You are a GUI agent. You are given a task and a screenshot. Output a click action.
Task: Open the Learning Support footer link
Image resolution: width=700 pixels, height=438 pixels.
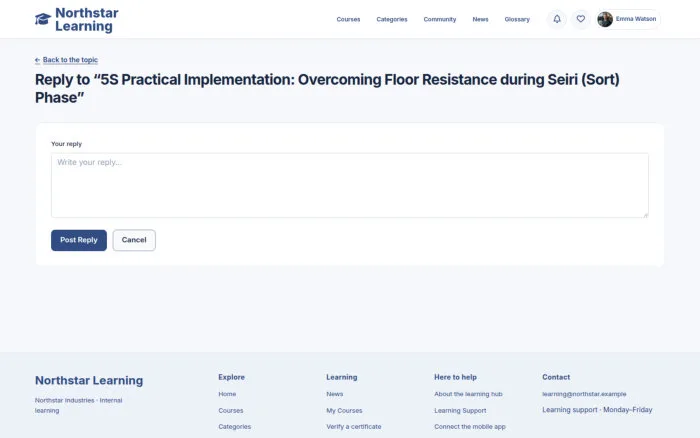460,410
